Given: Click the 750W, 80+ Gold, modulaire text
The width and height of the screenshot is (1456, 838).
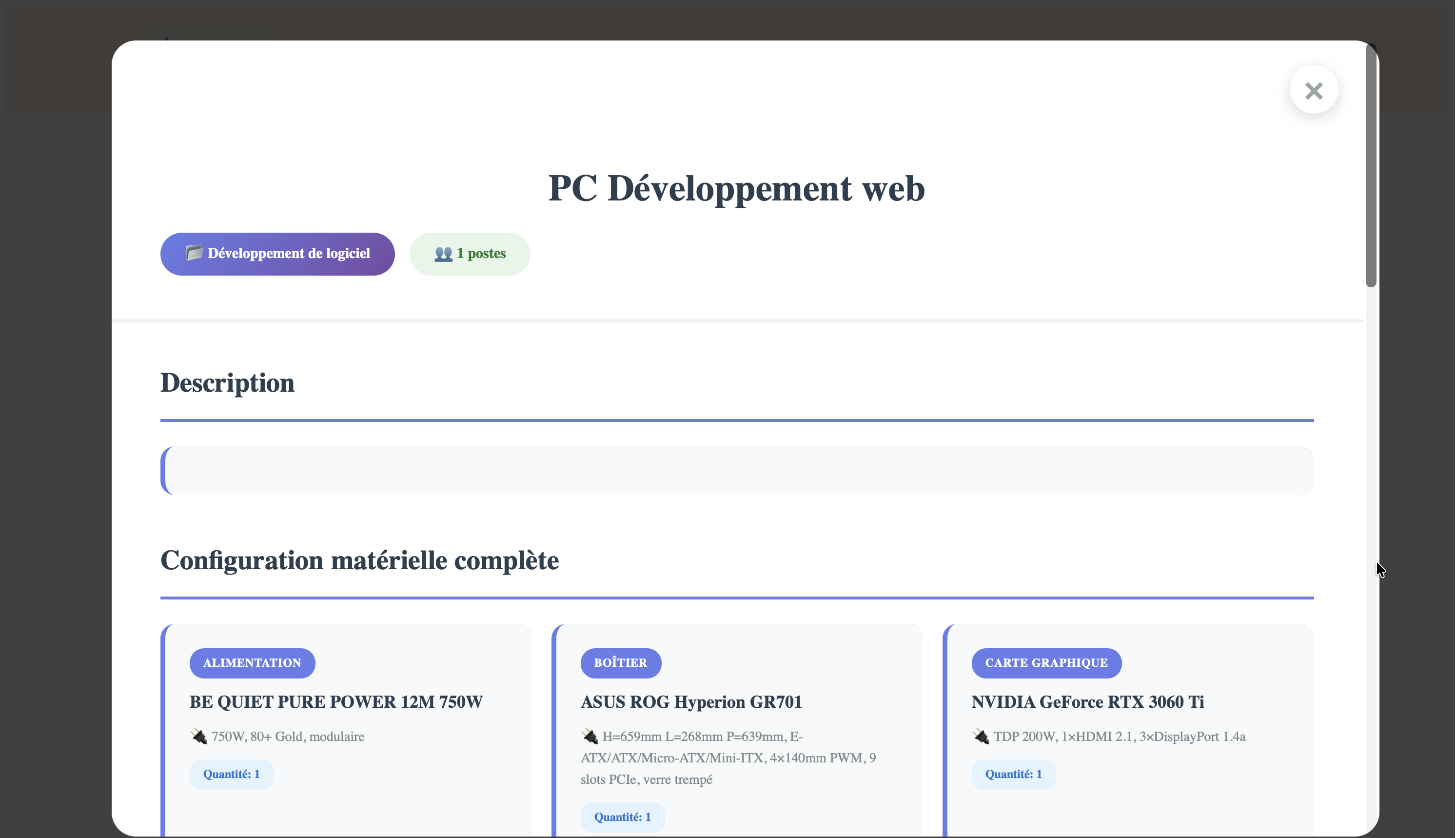Looking at the screenshot, I should click(288, 736).
